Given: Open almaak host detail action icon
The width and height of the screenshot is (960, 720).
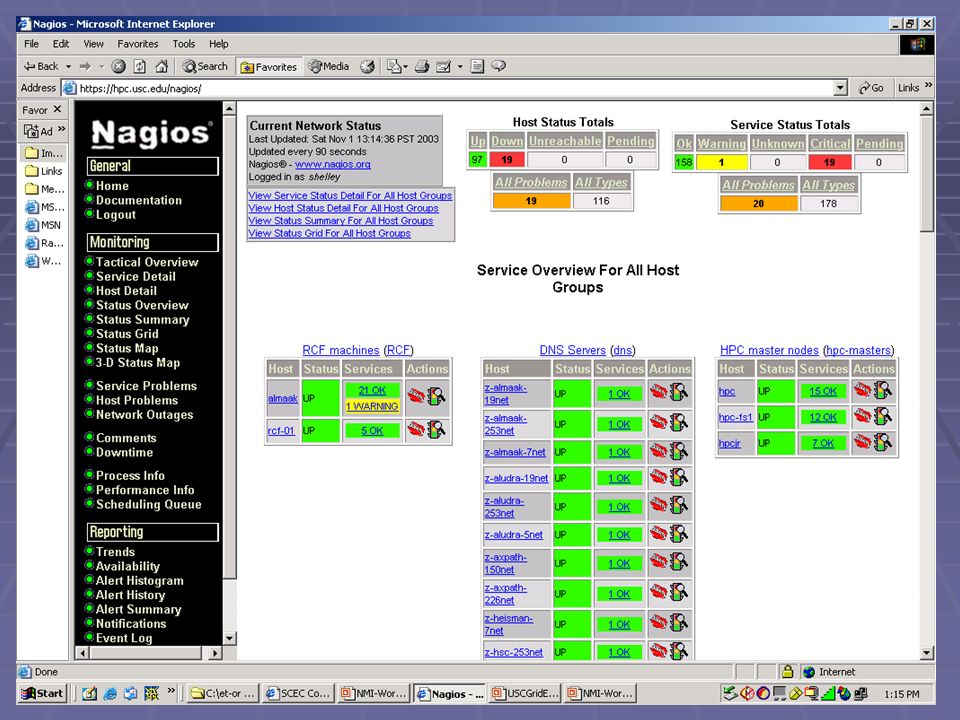Looking at the screenshot, I should click(x=416, y=396).
